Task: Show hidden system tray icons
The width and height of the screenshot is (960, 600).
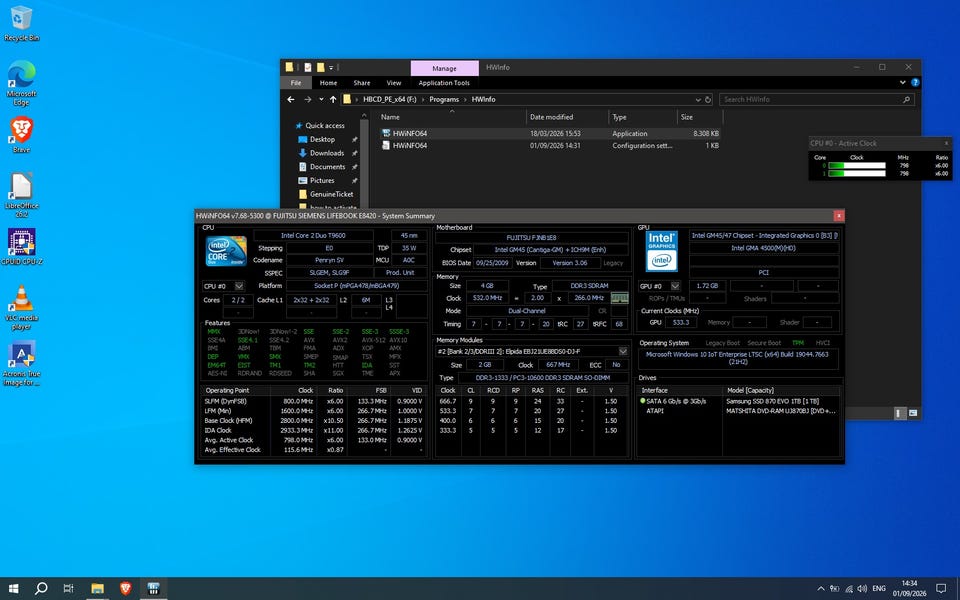Action: point(820,588)
